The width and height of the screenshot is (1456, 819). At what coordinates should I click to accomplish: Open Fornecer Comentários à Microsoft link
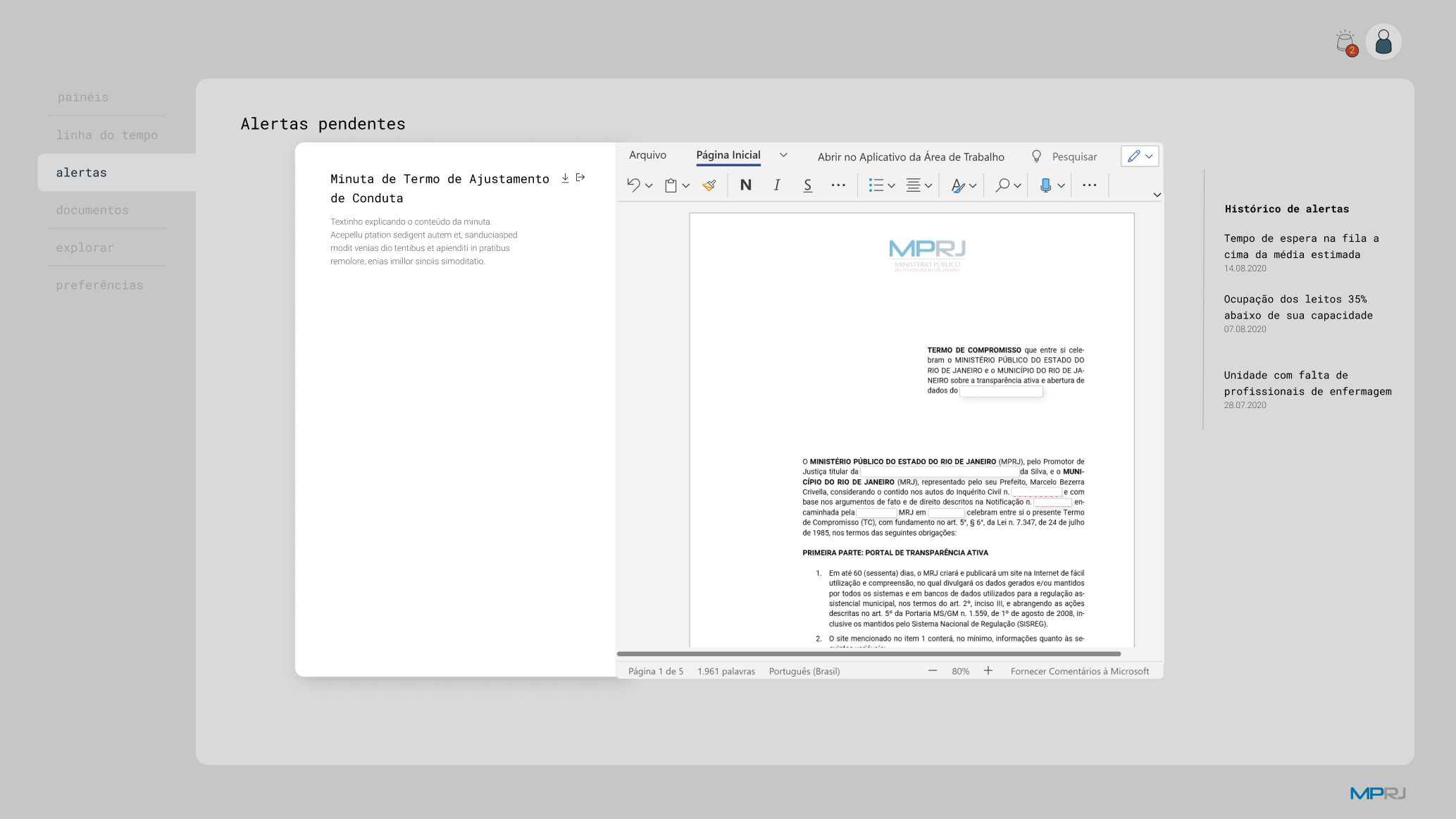click(x=1079, y=671)
